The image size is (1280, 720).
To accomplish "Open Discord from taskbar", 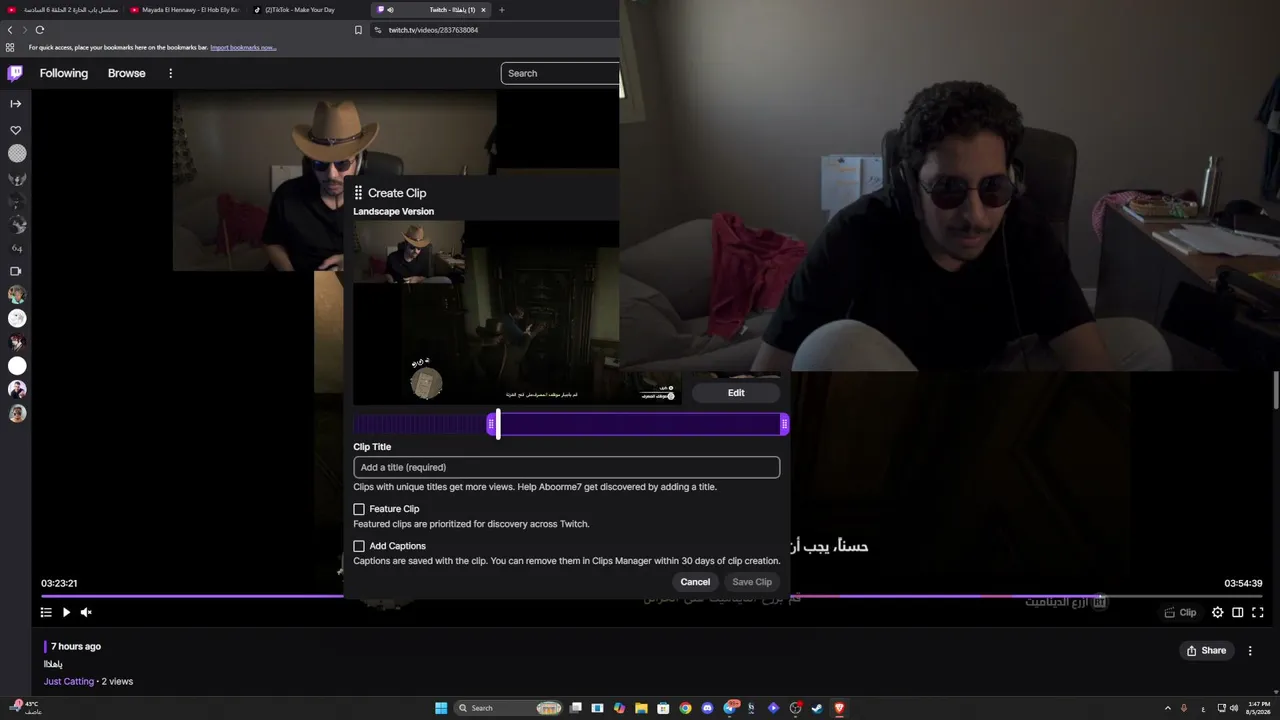I will [707, 708].
